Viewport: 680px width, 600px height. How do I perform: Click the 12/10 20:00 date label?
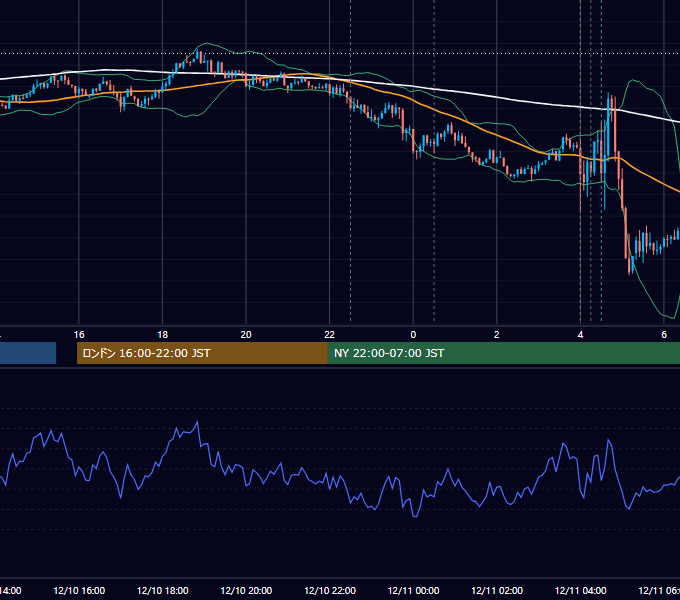coord(246,591)
